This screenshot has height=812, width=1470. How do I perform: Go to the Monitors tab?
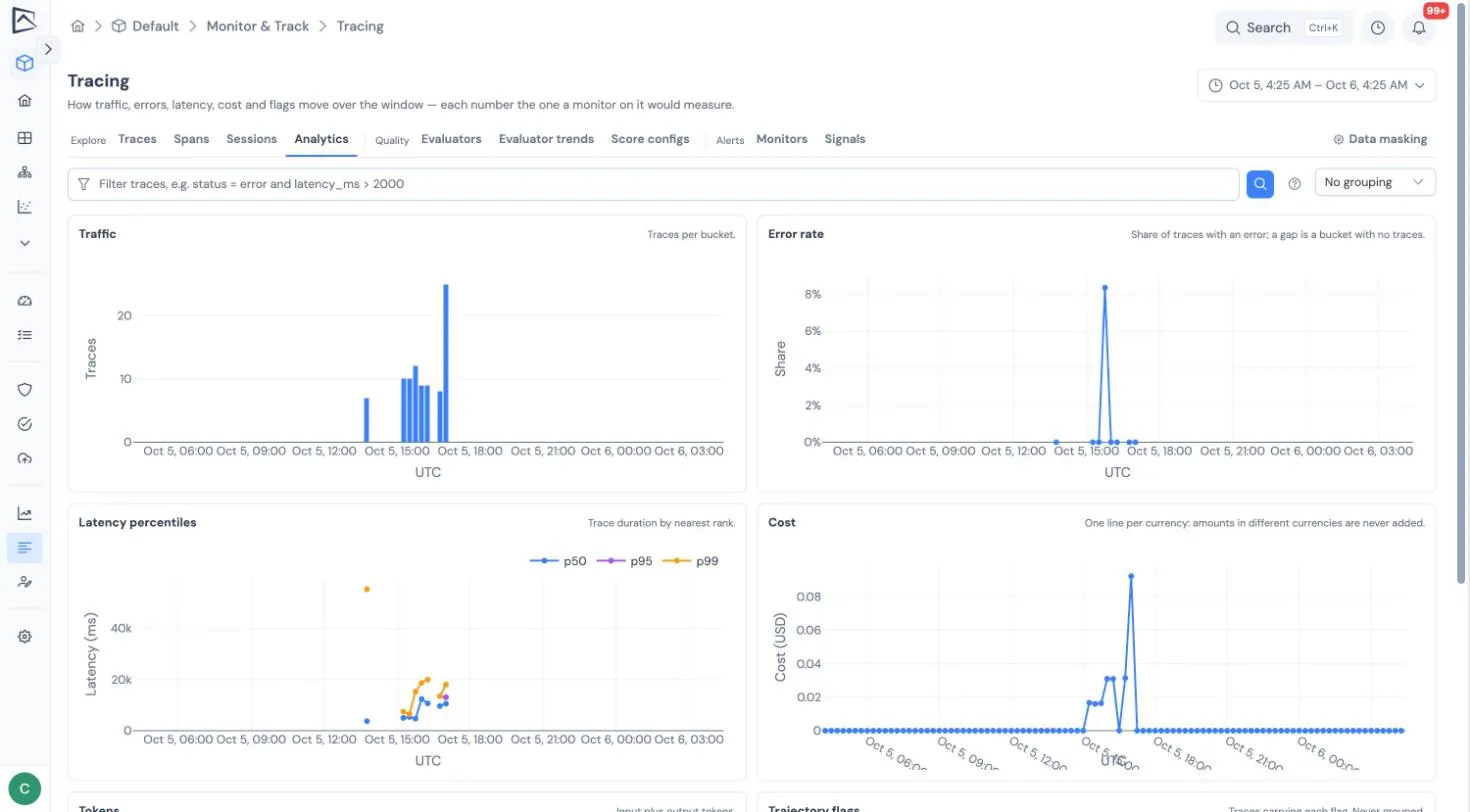pos(782,139)
